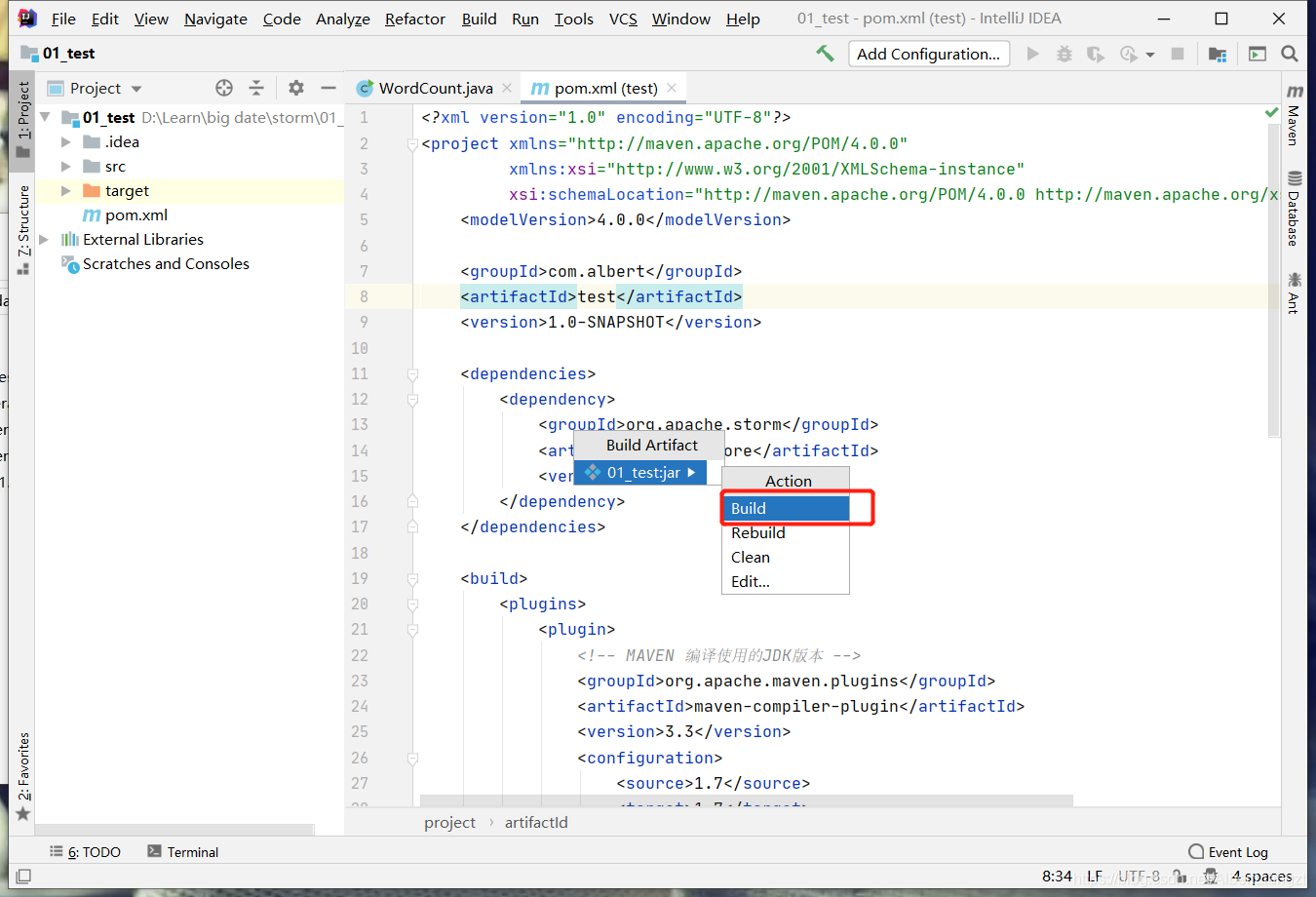Click the locate/scroll-from-source target icon
1316x897 pixels.
point(224,88)
